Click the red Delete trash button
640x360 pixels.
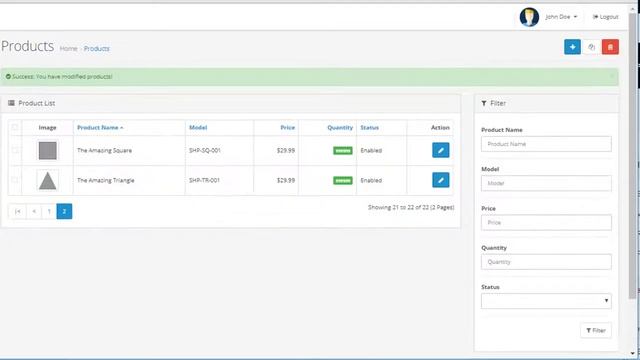coord(610,47)
